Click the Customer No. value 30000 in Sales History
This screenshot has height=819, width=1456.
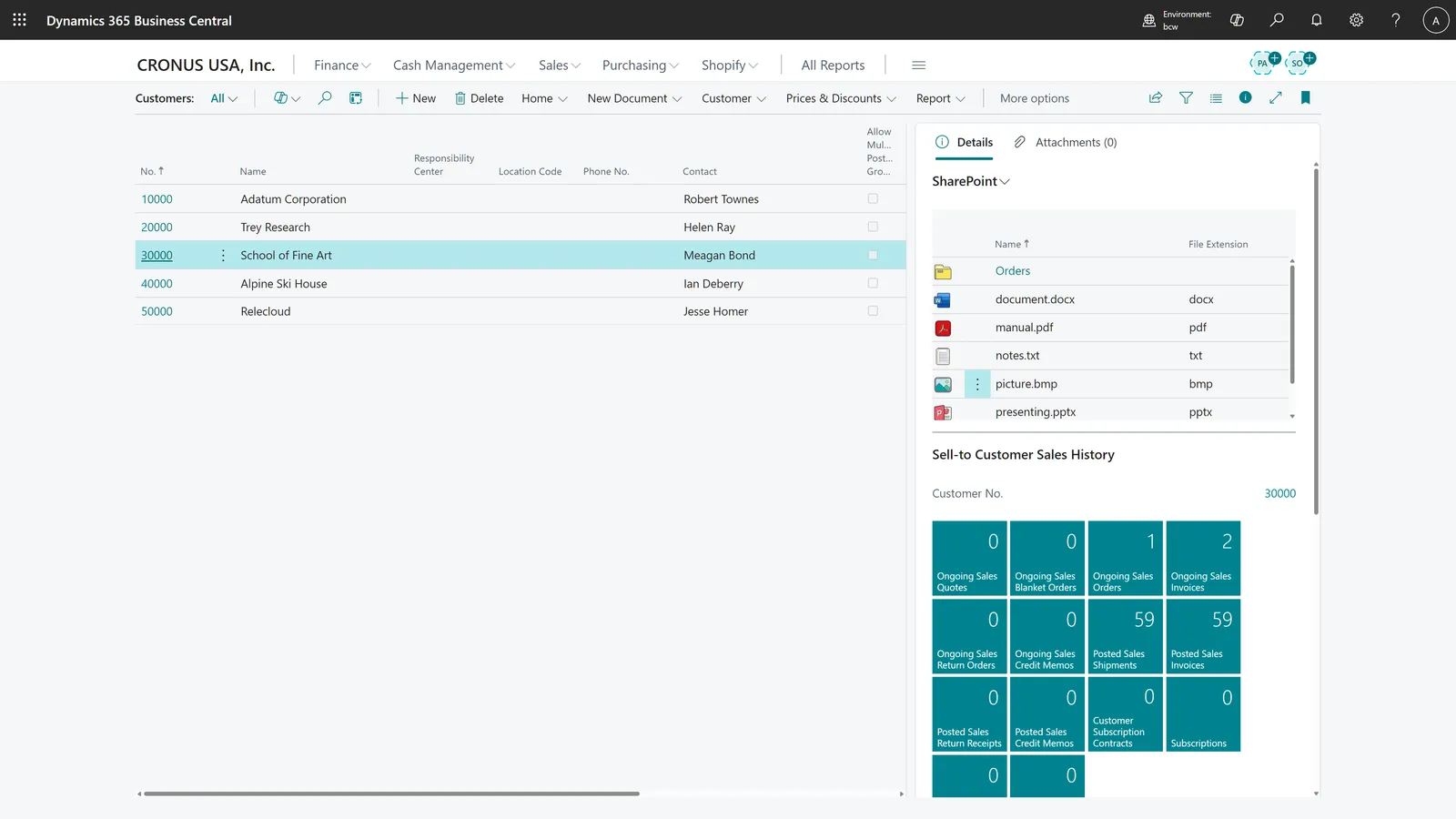click(x=1279, y=493)
